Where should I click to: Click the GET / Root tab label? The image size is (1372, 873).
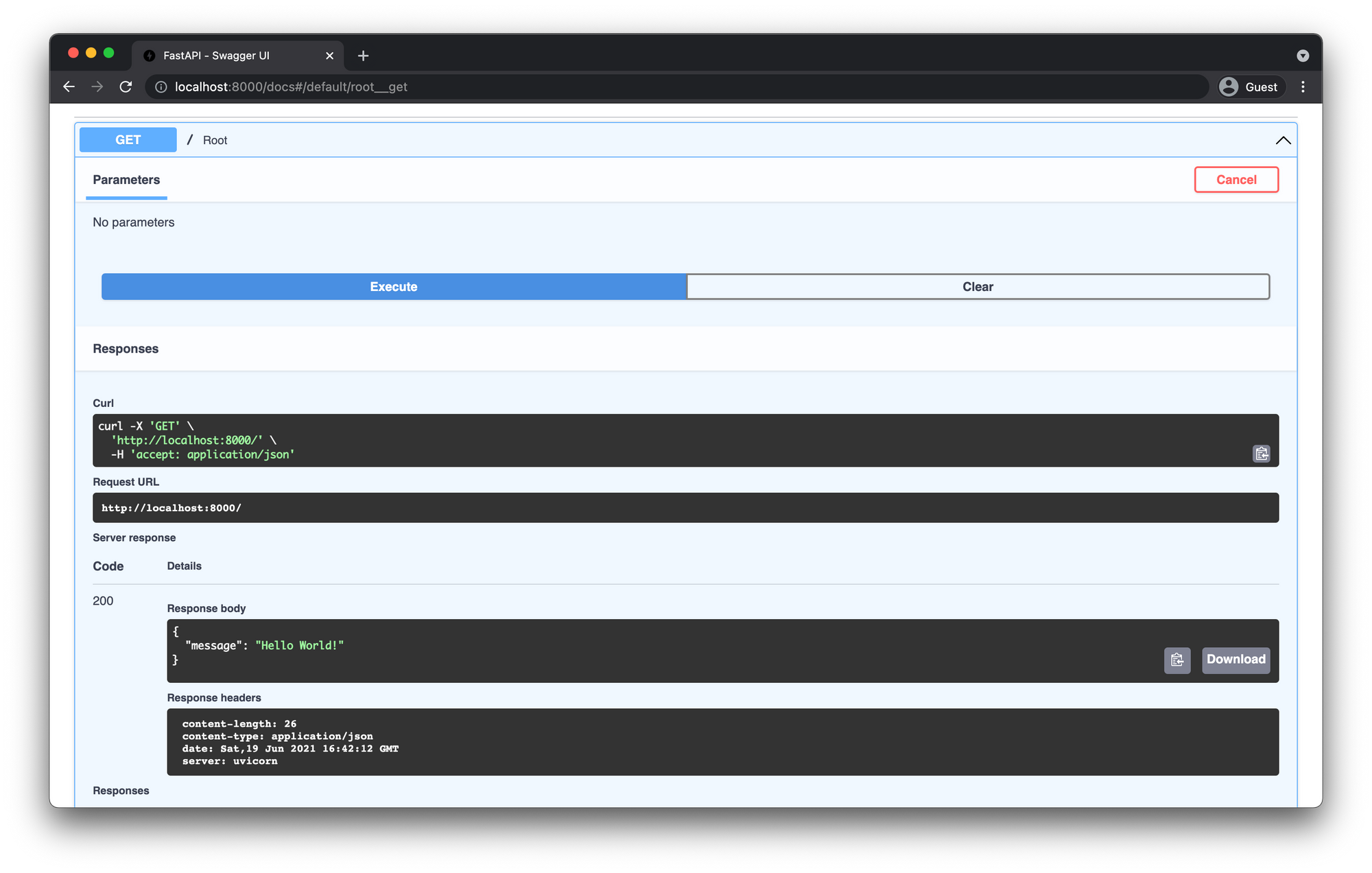point(214,140)
